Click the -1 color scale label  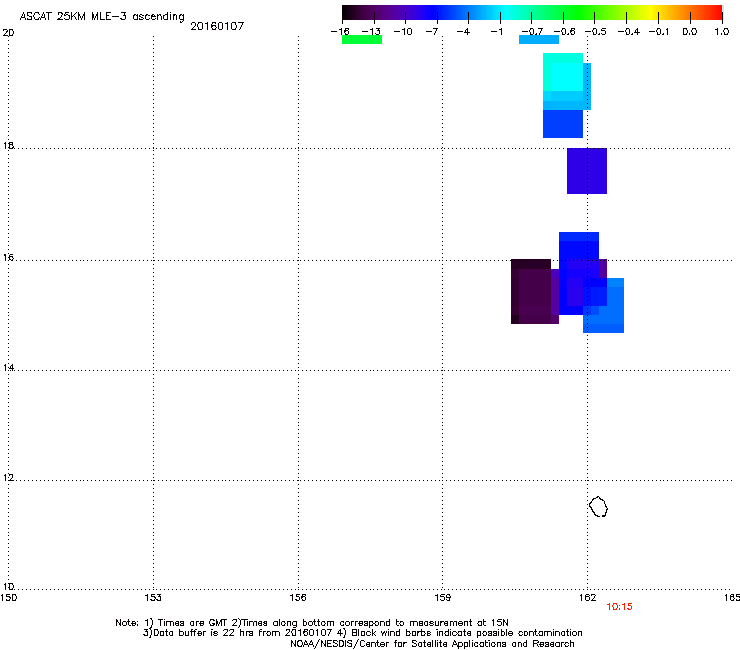tap(496, 32)
